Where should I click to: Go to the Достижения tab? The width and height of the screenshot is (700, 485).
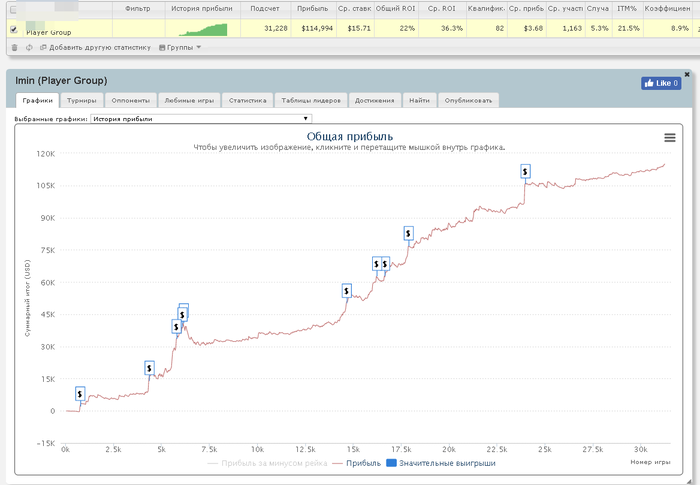coord(375,100)
